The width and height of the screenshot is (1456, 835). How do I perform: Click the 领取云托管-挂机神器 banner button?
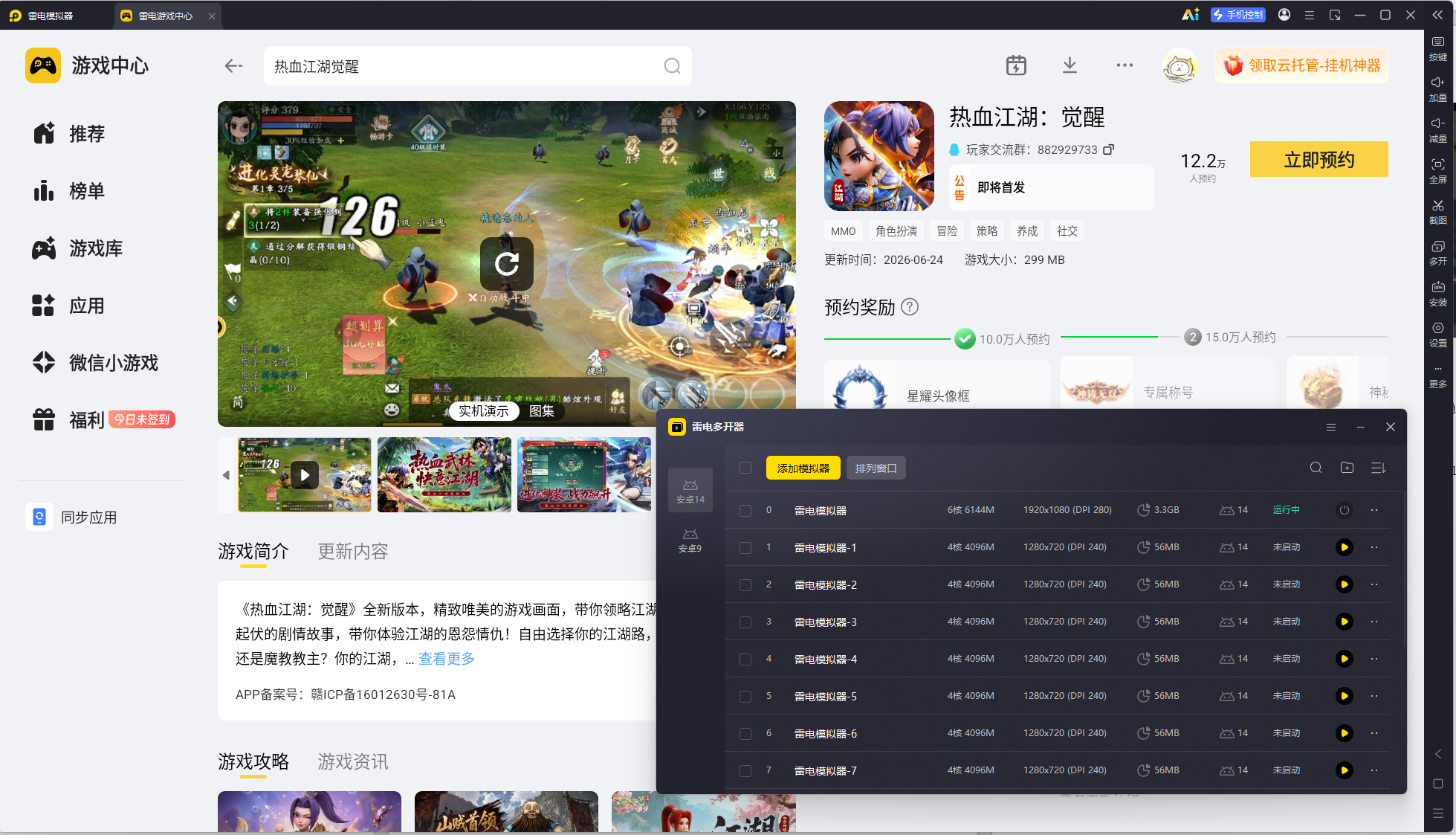pyautogui.click(x=1301, y=65)
